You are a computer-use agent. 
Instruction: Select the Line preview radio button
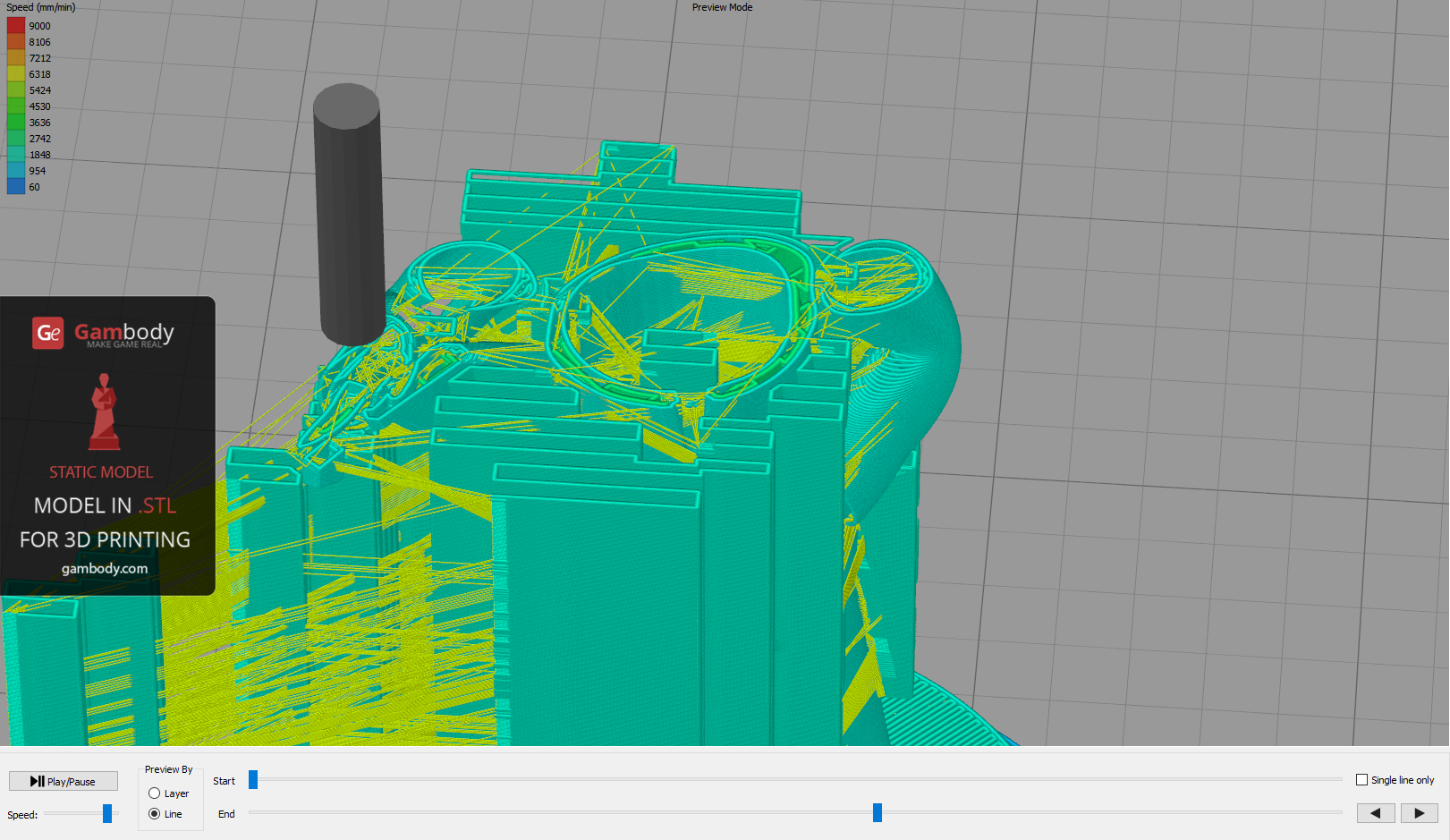point(155,814)
